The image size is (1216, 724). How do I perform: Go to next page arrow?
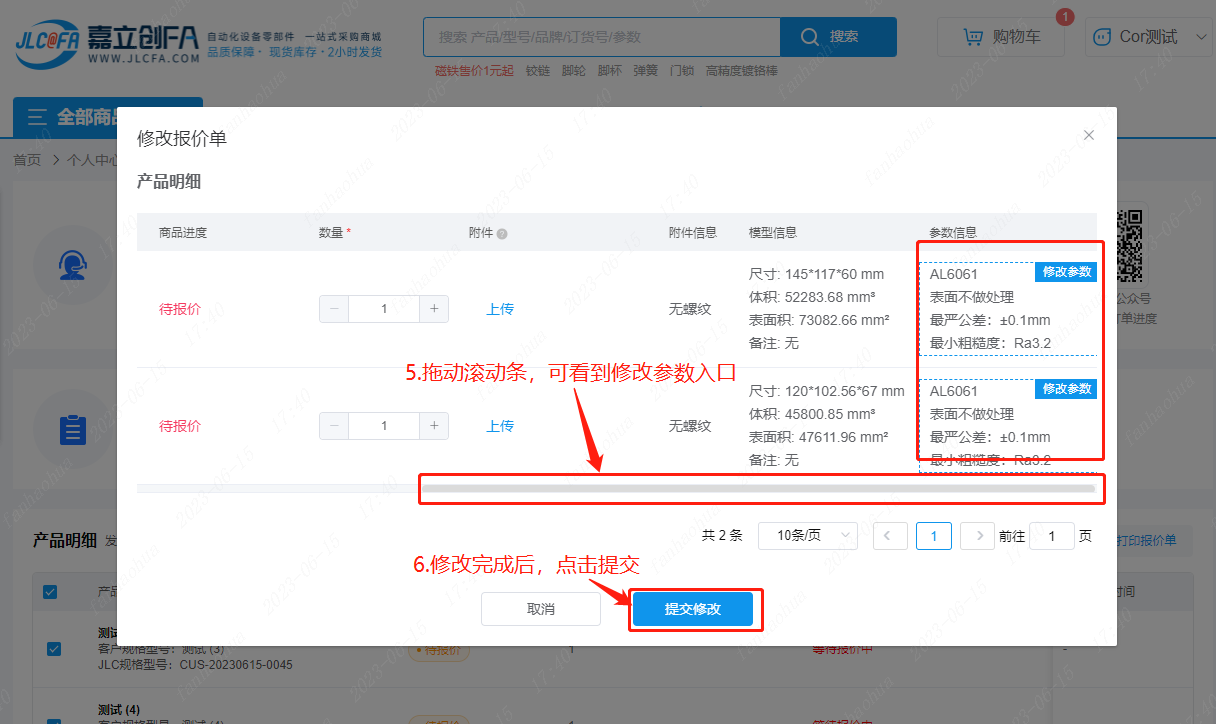977,536
